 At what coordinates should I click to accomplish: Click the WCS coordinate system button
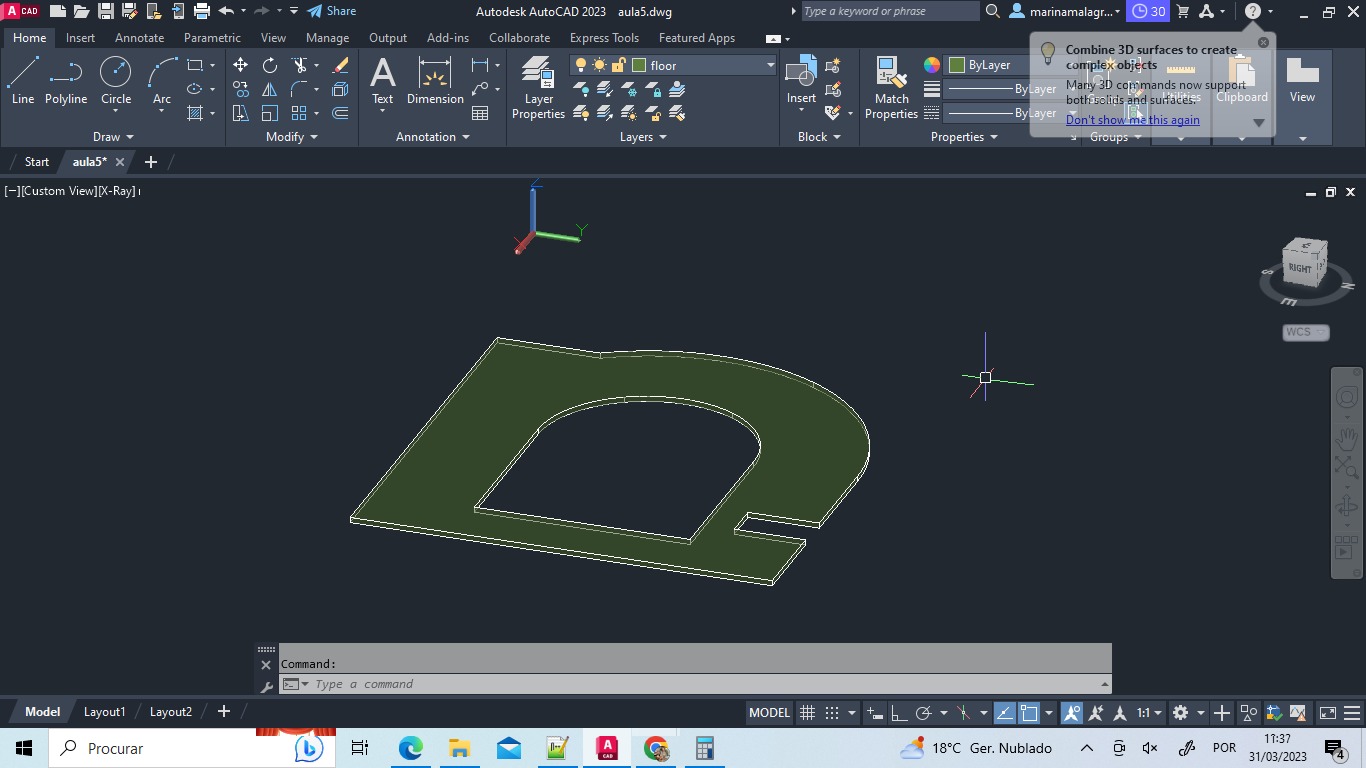pyautogui.click(x=1305, y=332)
